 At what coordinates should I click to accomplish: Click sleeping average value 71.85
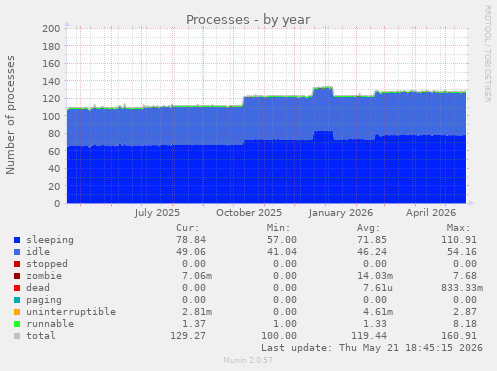click(x=372, y=240)
